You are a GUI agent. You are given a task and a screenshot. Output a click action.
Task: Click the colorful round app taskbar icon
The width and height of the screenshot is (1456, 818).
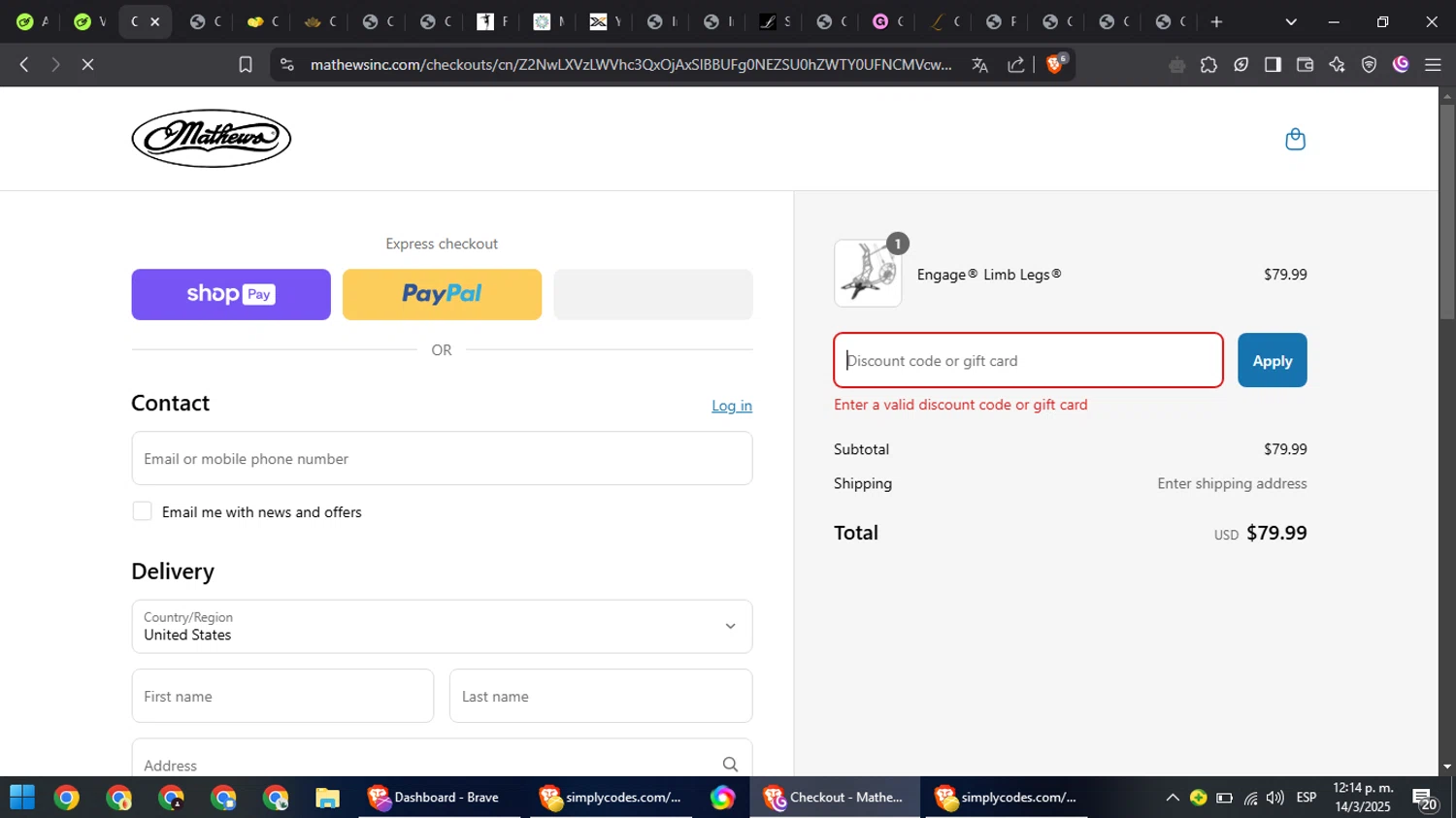click(722, 798)
